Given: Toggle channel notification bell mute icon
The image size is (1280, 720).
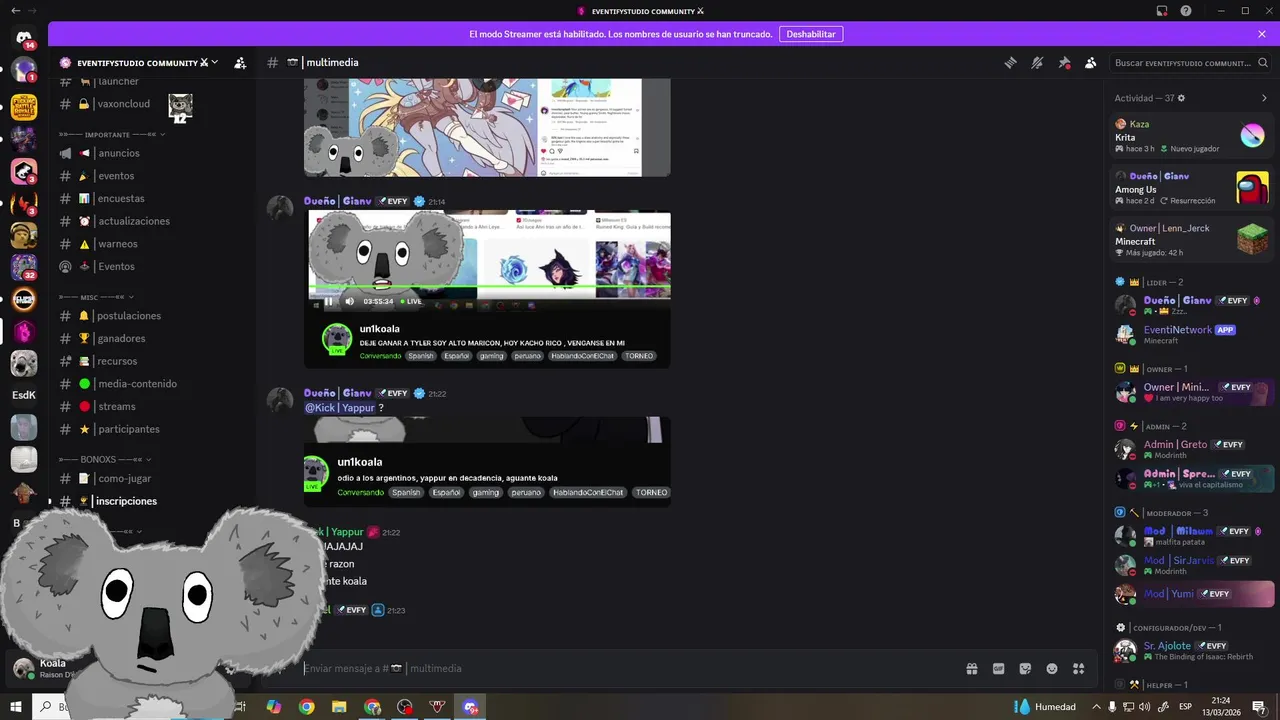Looking at the screenshot, I should 1037,63.
